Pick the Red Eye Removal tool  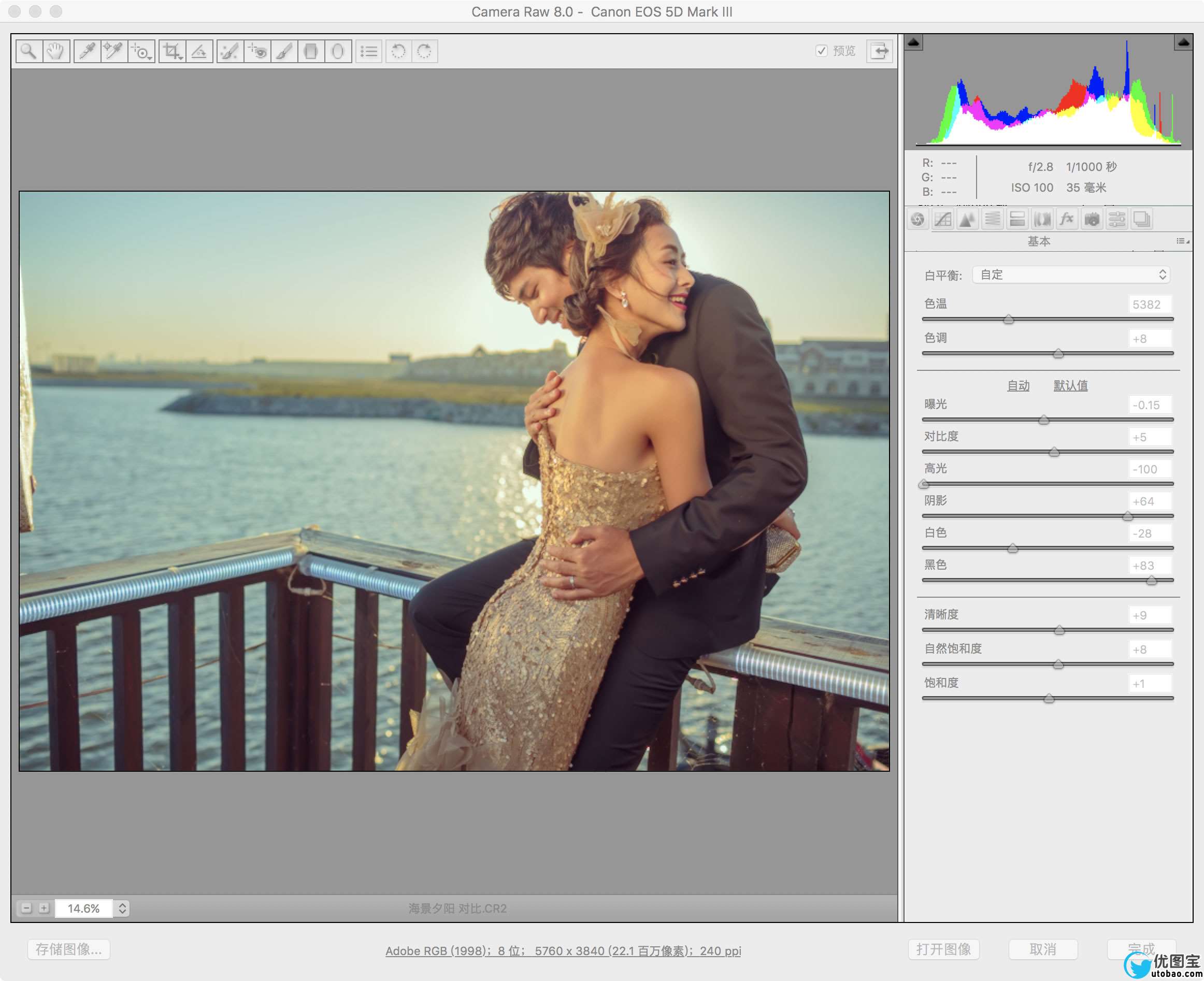point(258,51)
